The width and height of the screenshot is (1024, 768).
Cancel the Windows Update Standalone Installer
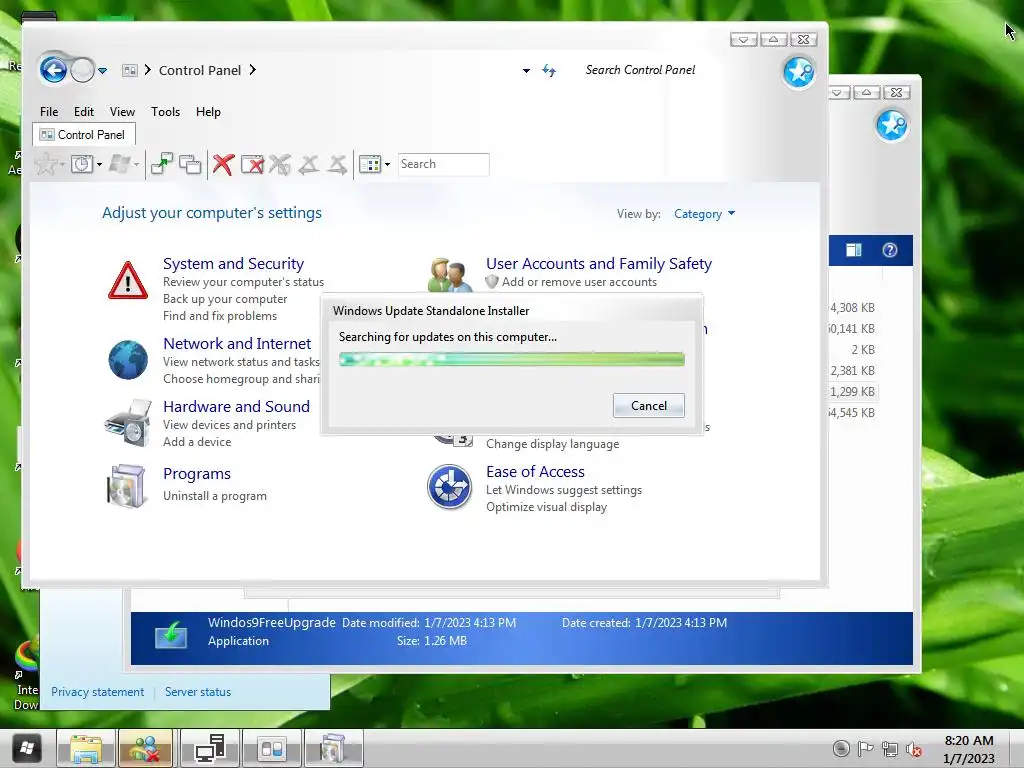648,406
